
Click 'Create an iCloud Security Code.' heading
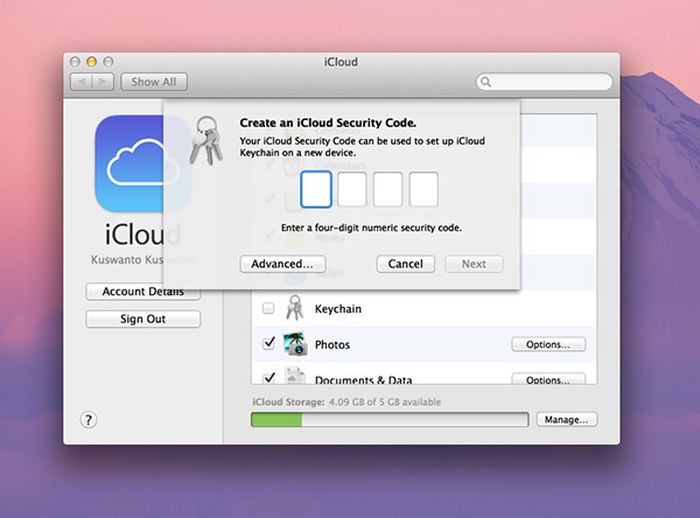tap(328, 123)
